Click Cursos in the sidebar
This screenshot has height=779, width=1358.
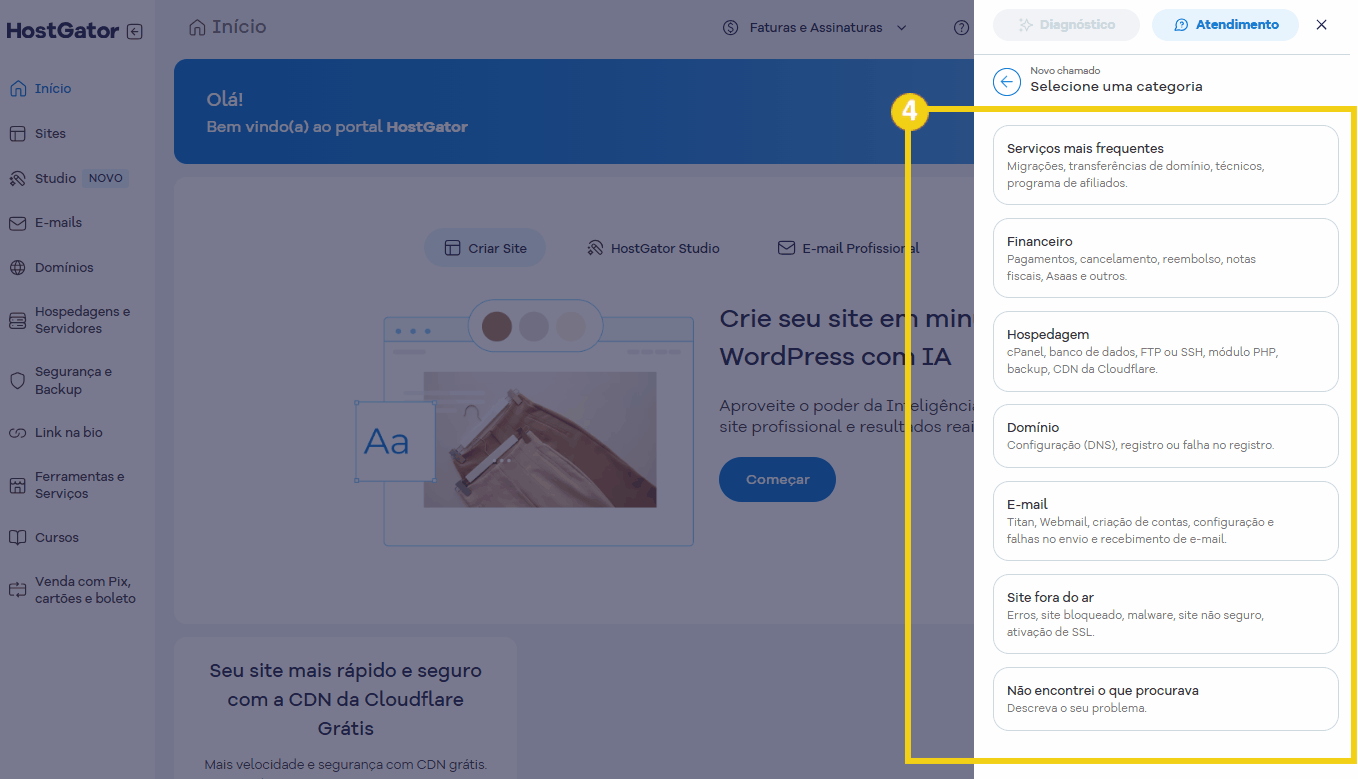click(57, 537)
